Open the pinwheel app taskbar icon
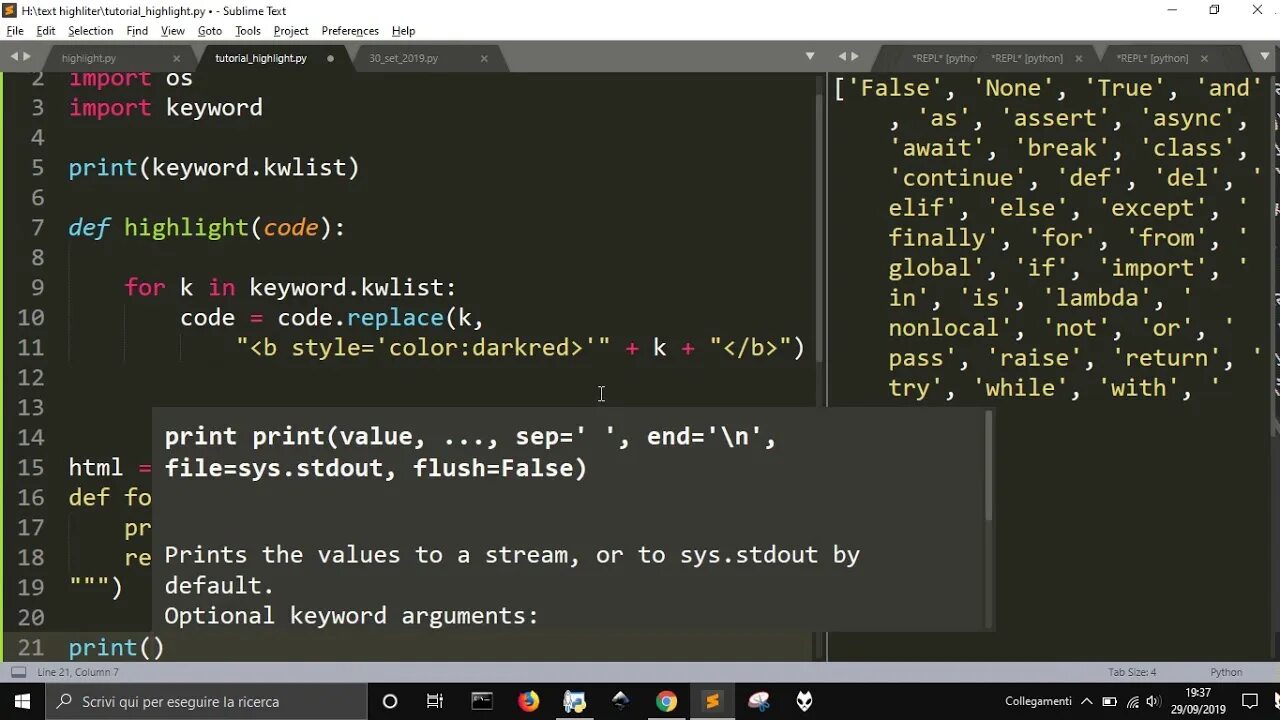The image size is (1280, 720). [758, 701]
